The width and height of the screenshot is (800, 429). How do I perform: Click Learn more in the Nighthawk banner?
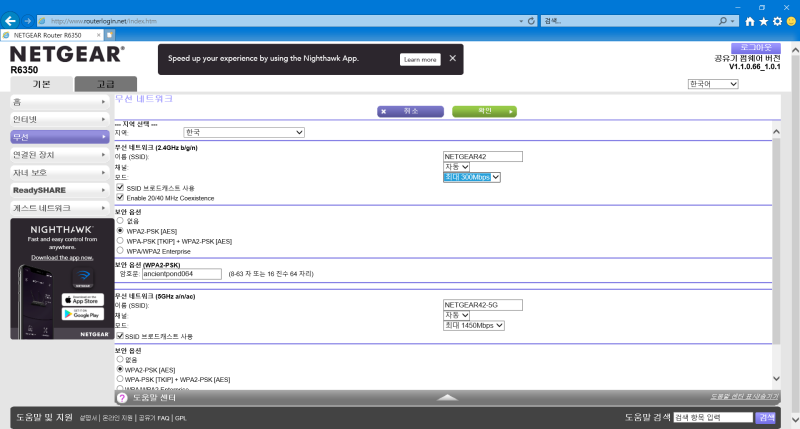coord(420,59)
